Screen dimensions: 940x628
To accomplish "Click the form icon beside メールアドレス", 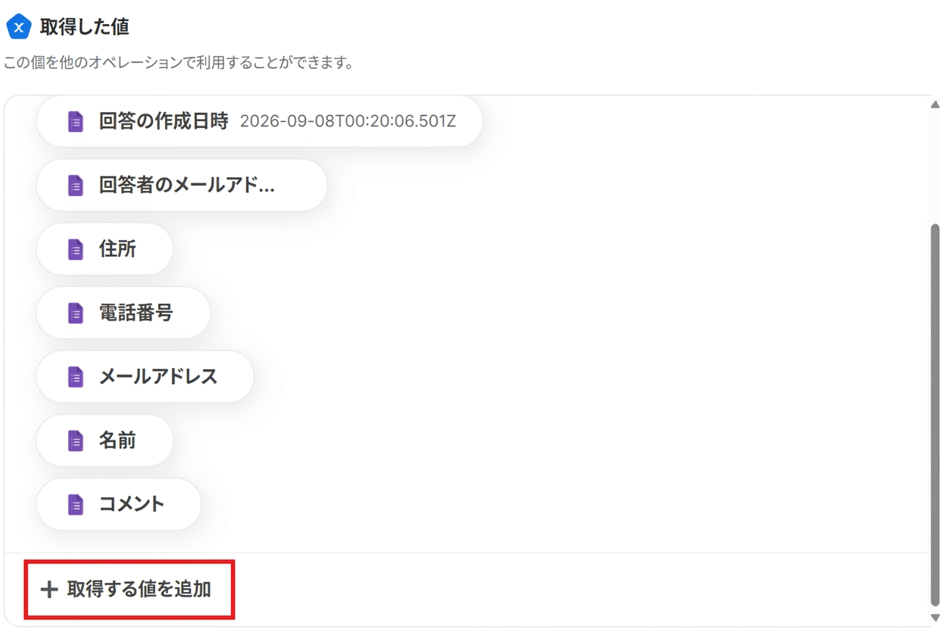I will [x=76, y=376].
